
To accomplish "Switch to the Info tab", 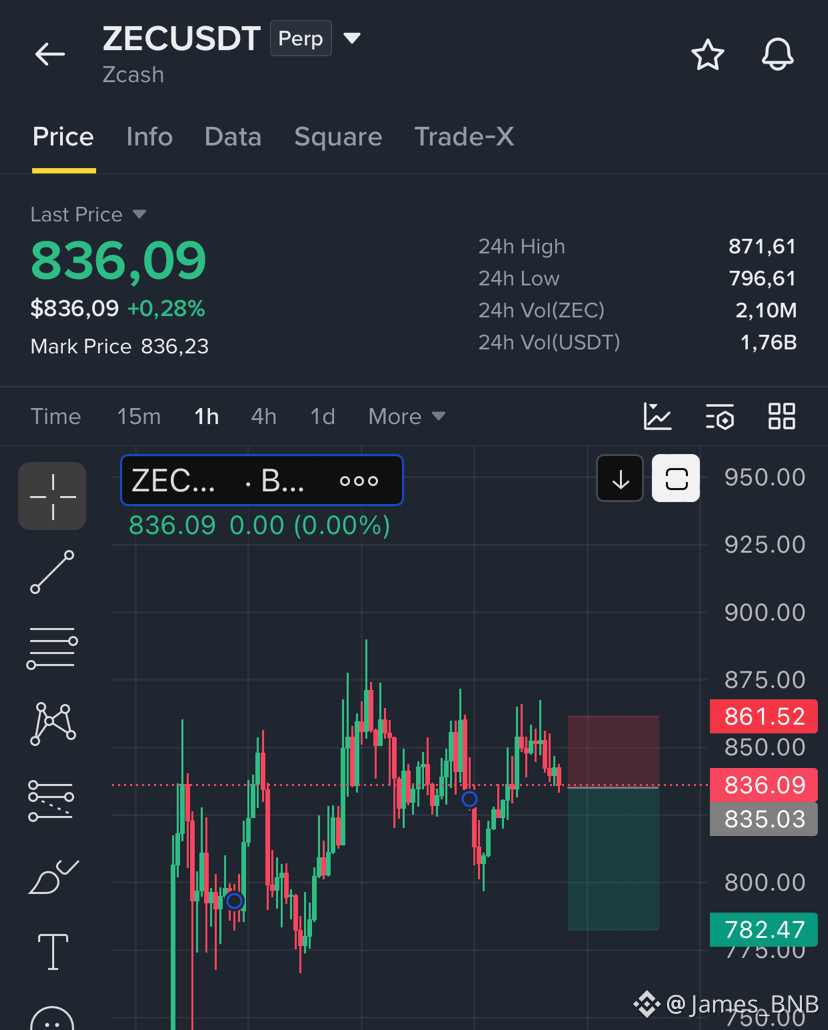I will (x=149, y=137).
